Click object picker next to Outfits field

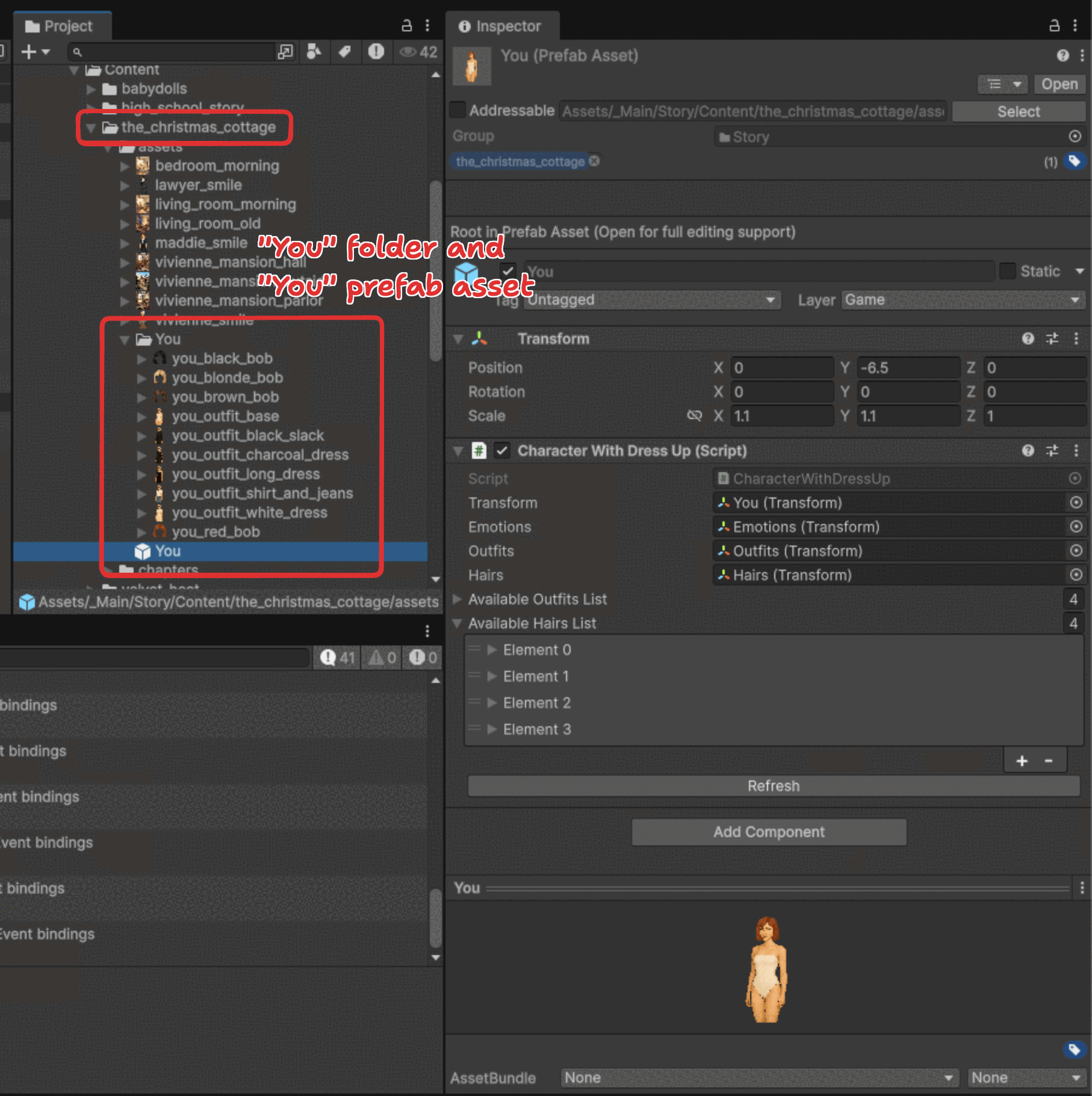1076,551
